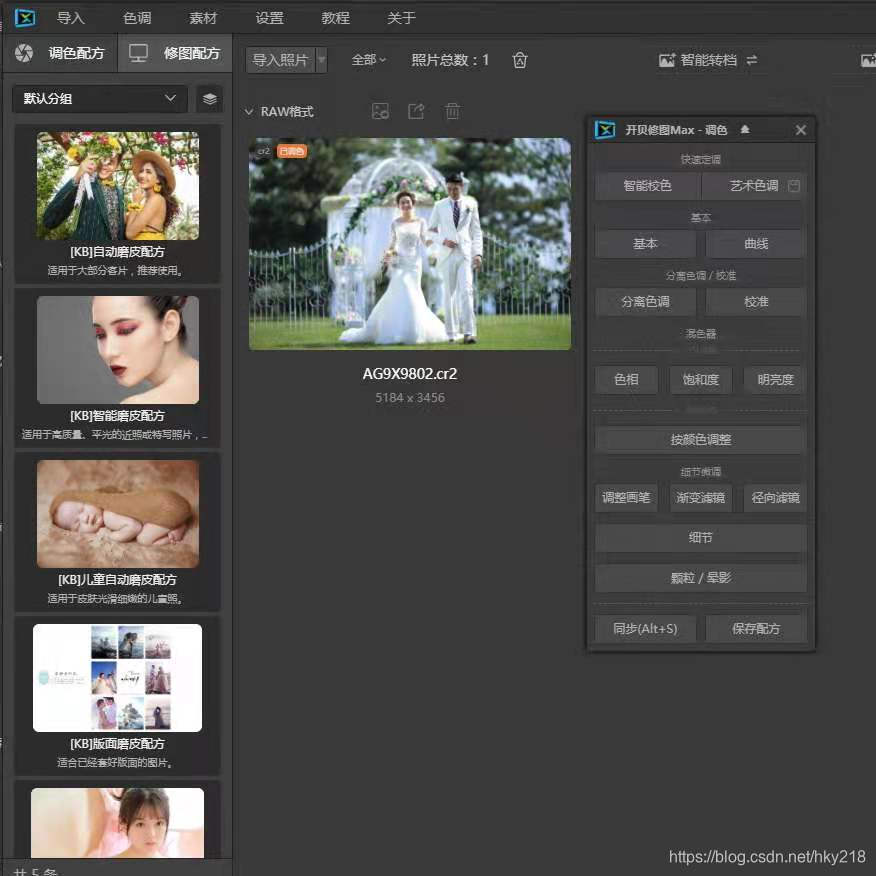The image size is (876, 876).
Task: Select the [KB]版面磨皮配方 preset
Action: click(117, 696)
